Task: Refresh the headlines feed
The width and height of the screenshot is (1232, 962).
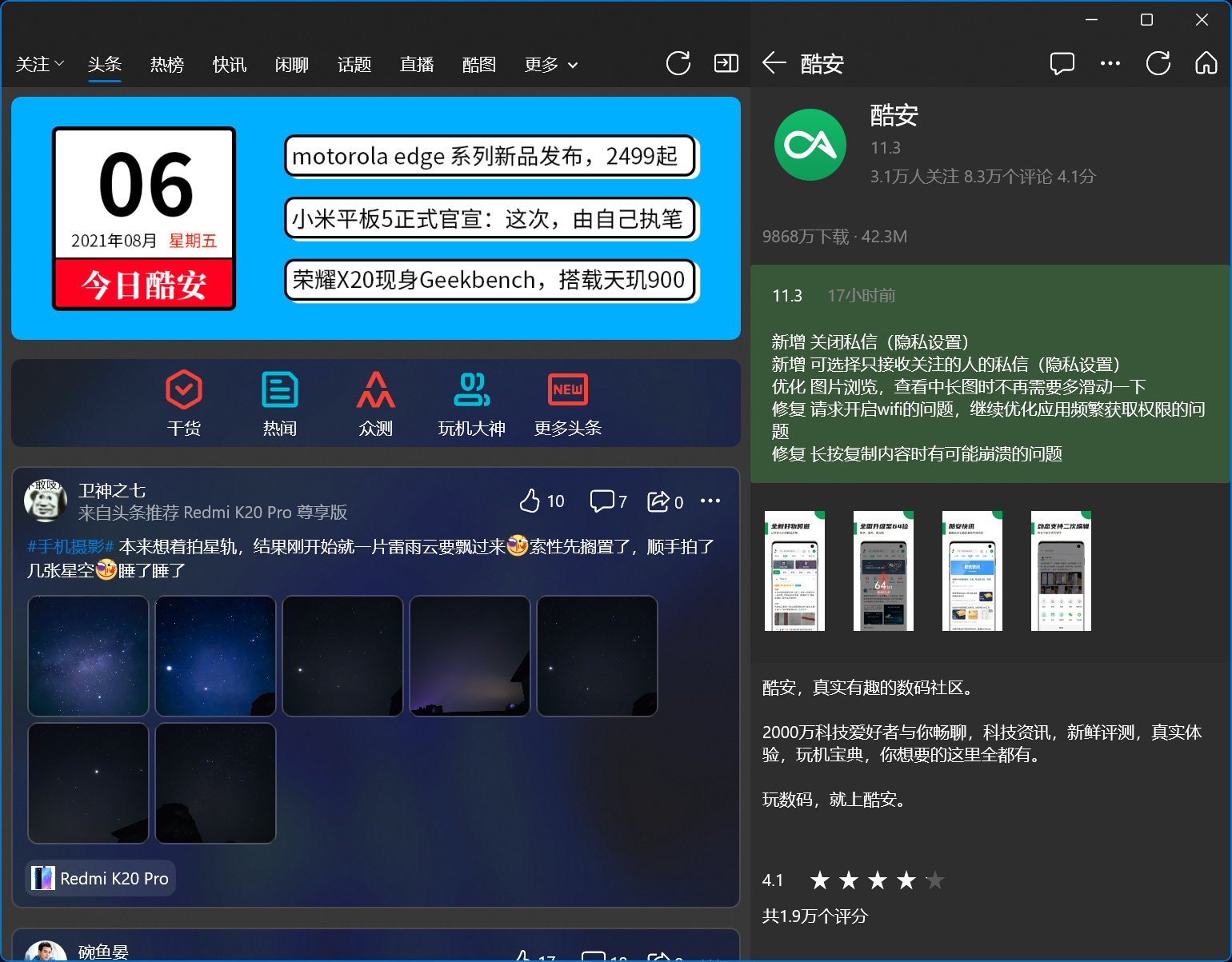Action: click(x=678, y=63)
